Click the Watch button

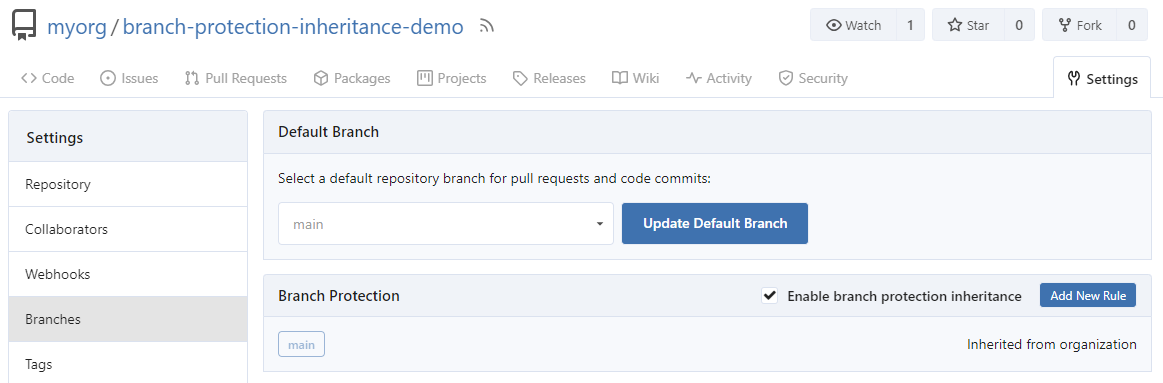point(853,25)
